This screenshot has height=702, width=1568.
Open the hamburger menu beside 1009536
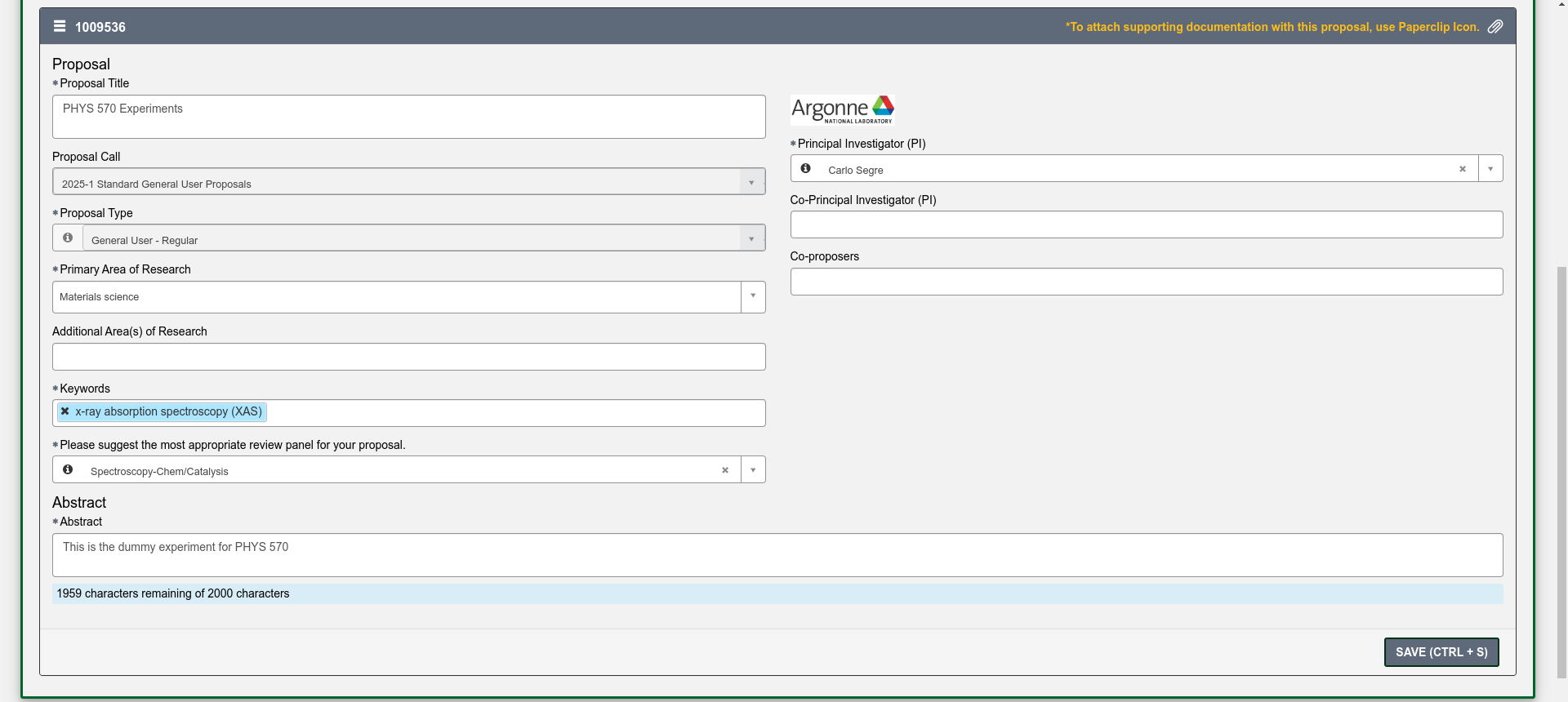60,27
